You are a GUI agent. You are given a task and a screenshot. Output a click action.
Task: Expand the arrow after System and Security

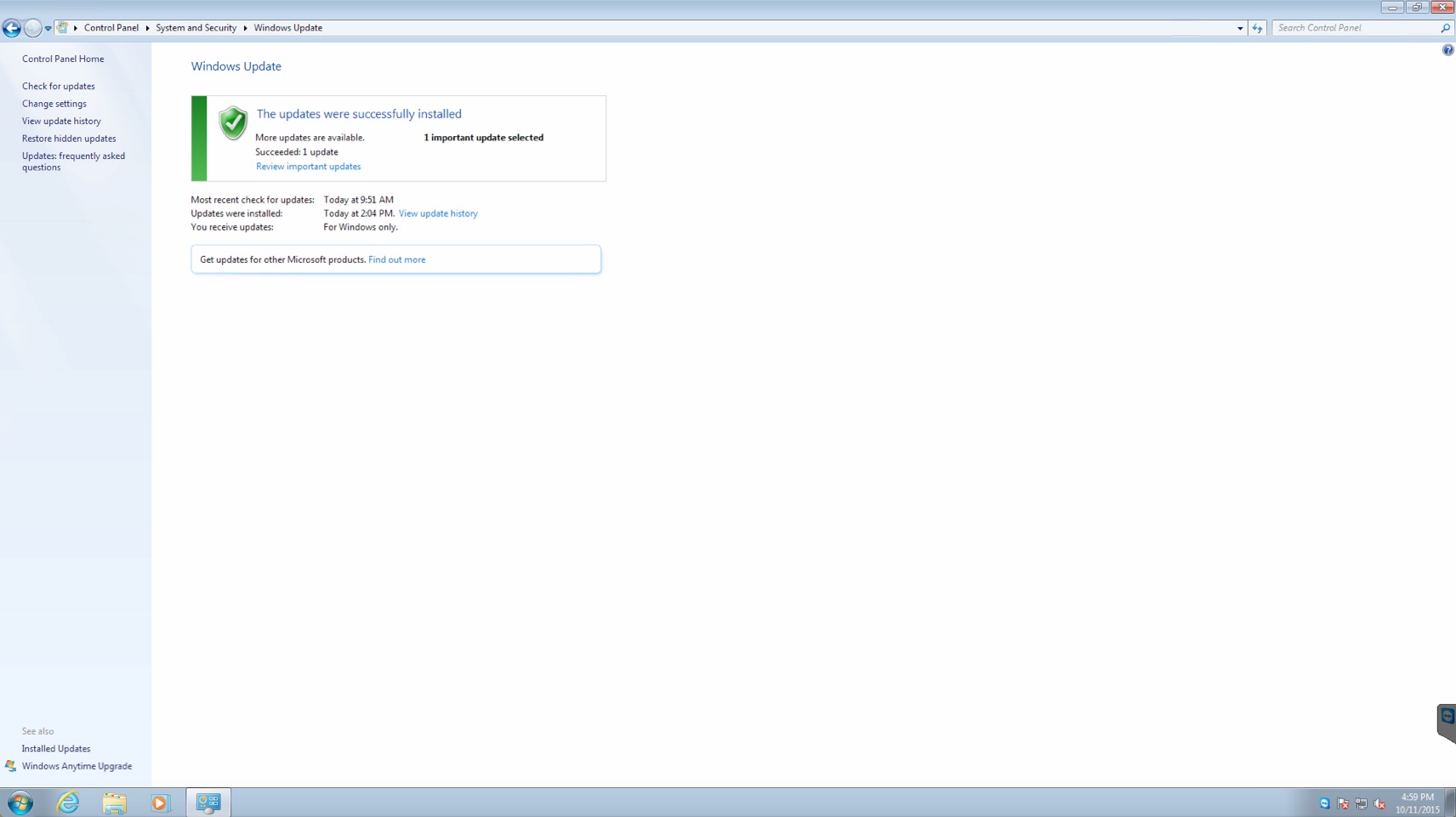[245, 28]
